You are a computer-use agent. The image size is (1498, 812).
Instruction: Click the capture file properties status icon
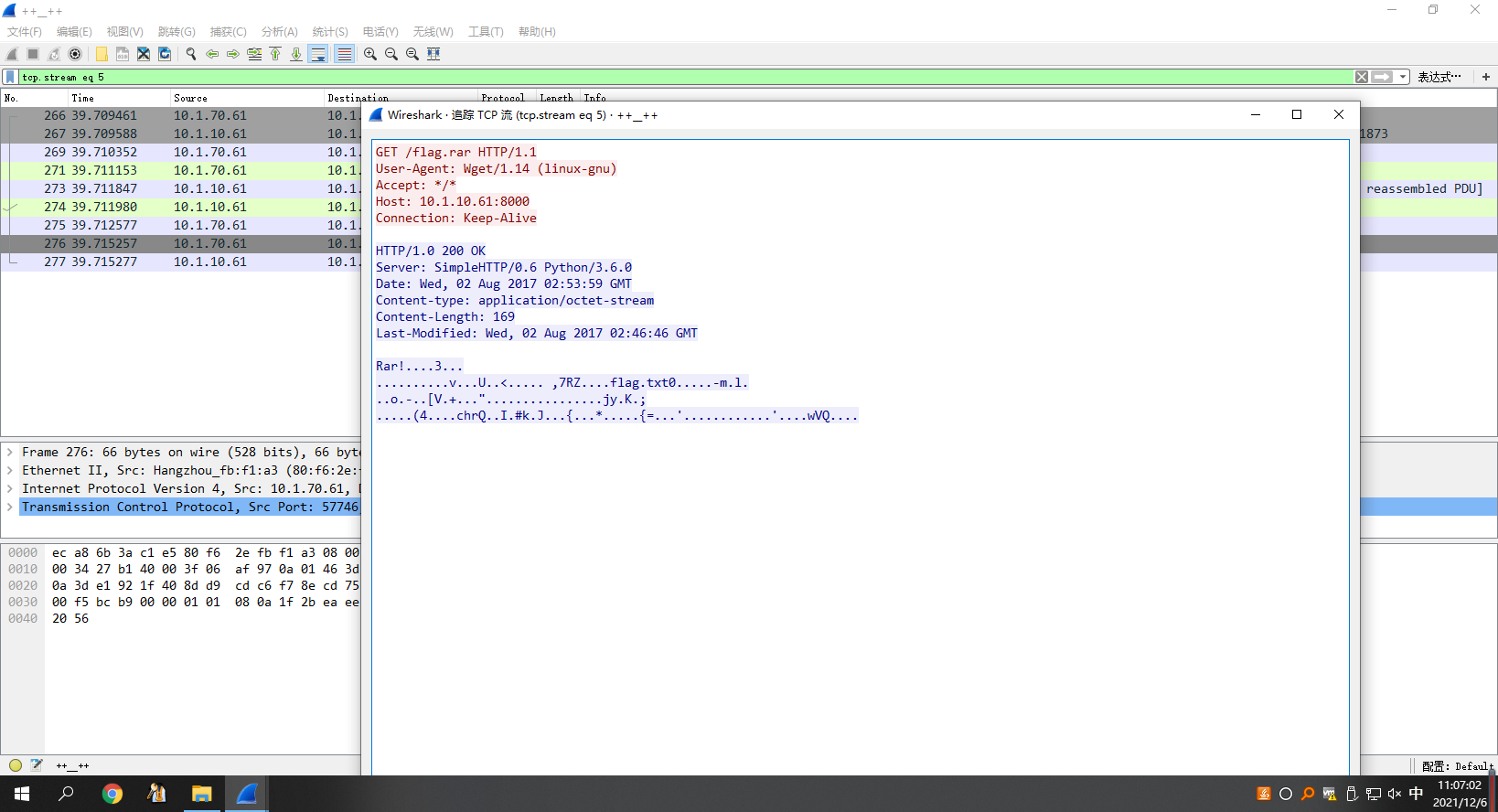click(37, 765)
